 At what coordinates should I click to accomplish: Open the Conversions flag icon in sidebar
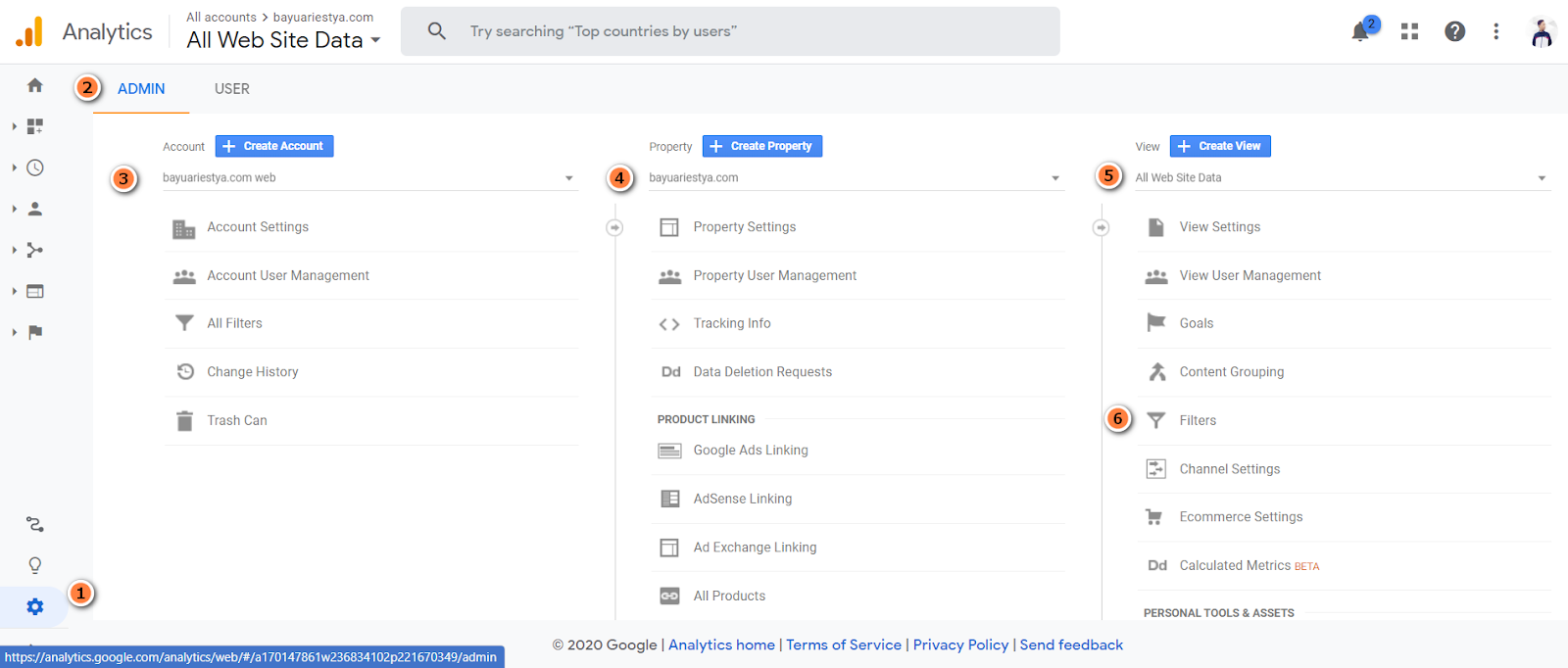point(35,333)
